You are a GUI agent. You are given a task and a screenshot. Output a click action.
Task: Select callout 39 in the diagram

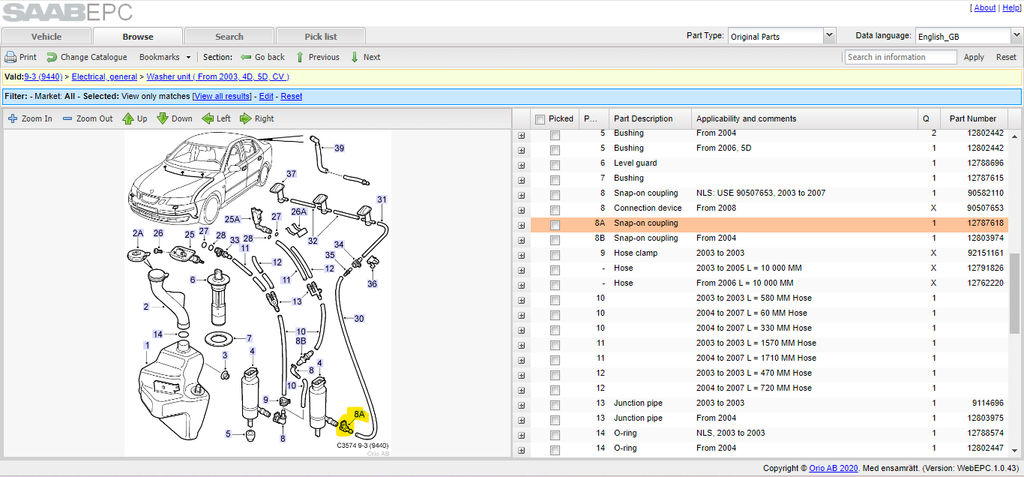(x=339, y=148)
